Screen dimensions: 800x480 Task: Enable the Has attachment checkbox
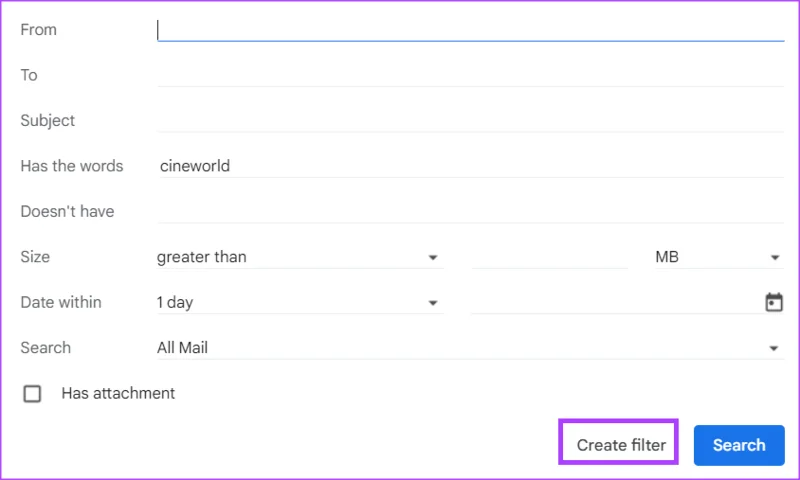tap(32, 394)
